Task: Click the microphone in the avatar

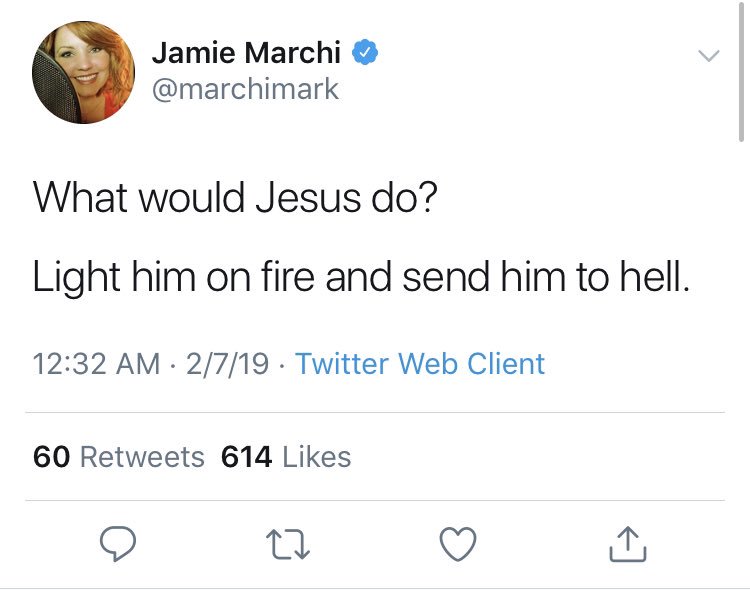Action: [52, 85]
